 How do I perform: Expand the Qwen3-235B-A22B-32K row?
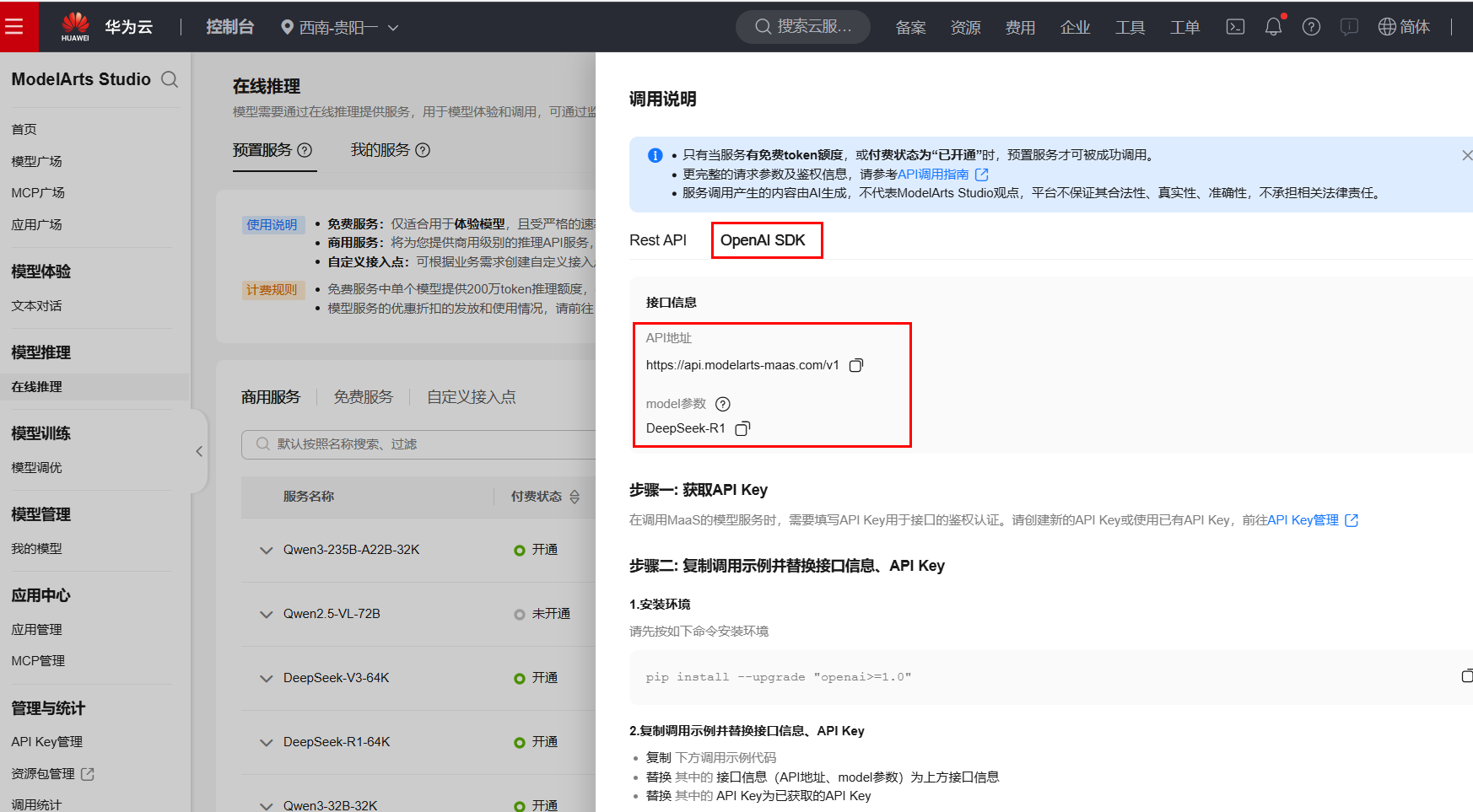(x=267, y=550)
